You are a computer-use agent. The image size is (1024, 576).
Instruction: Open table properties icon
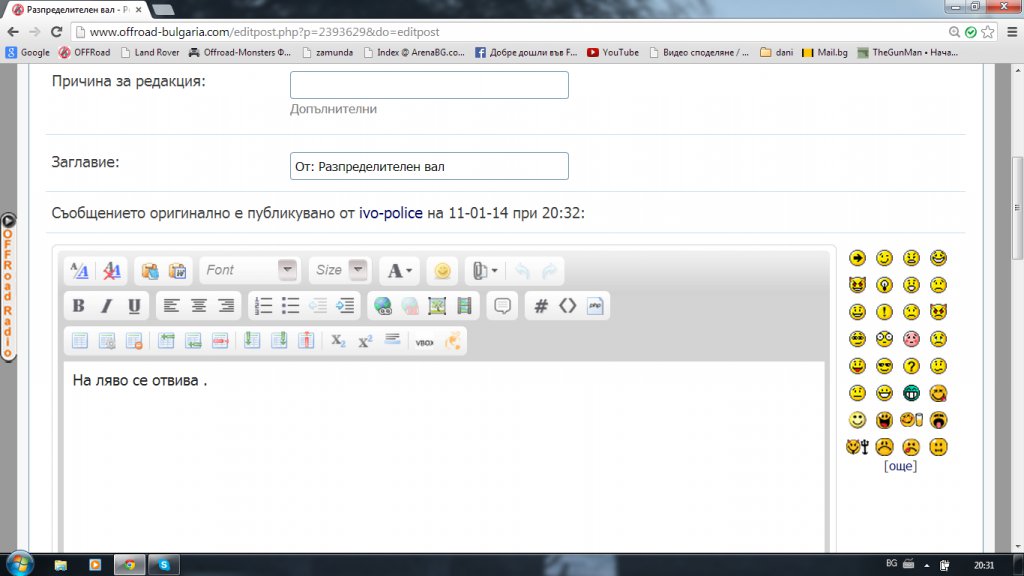coord(107,341)
